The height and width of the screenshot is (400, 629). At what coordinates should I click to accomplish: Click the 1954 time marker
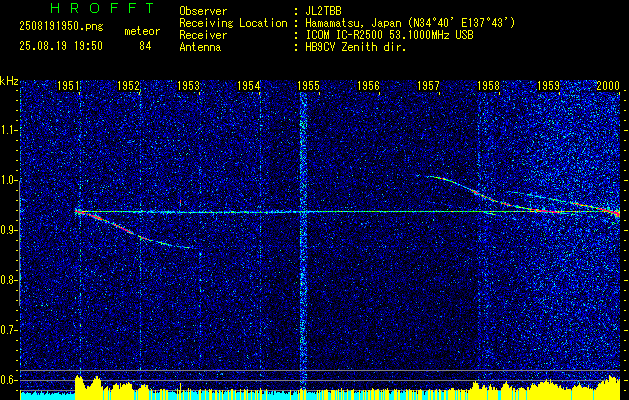click(249, 85)
